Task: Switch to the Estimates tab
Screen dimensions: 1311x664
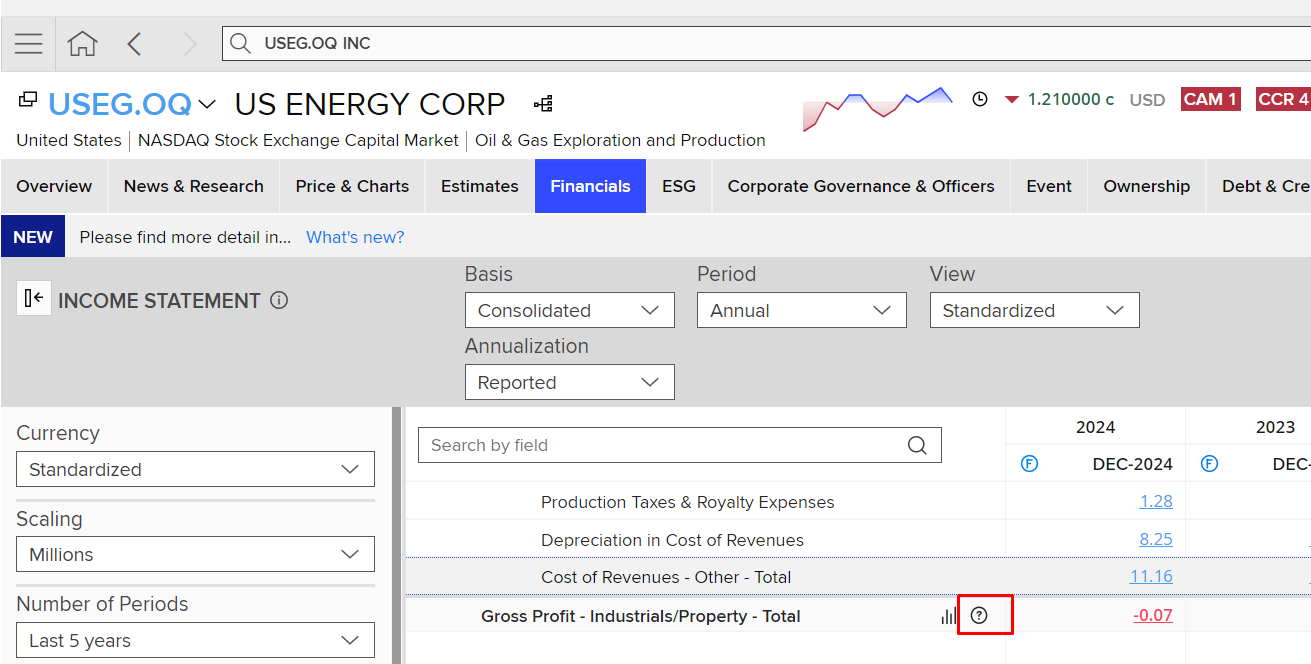Action: [480, 186]
